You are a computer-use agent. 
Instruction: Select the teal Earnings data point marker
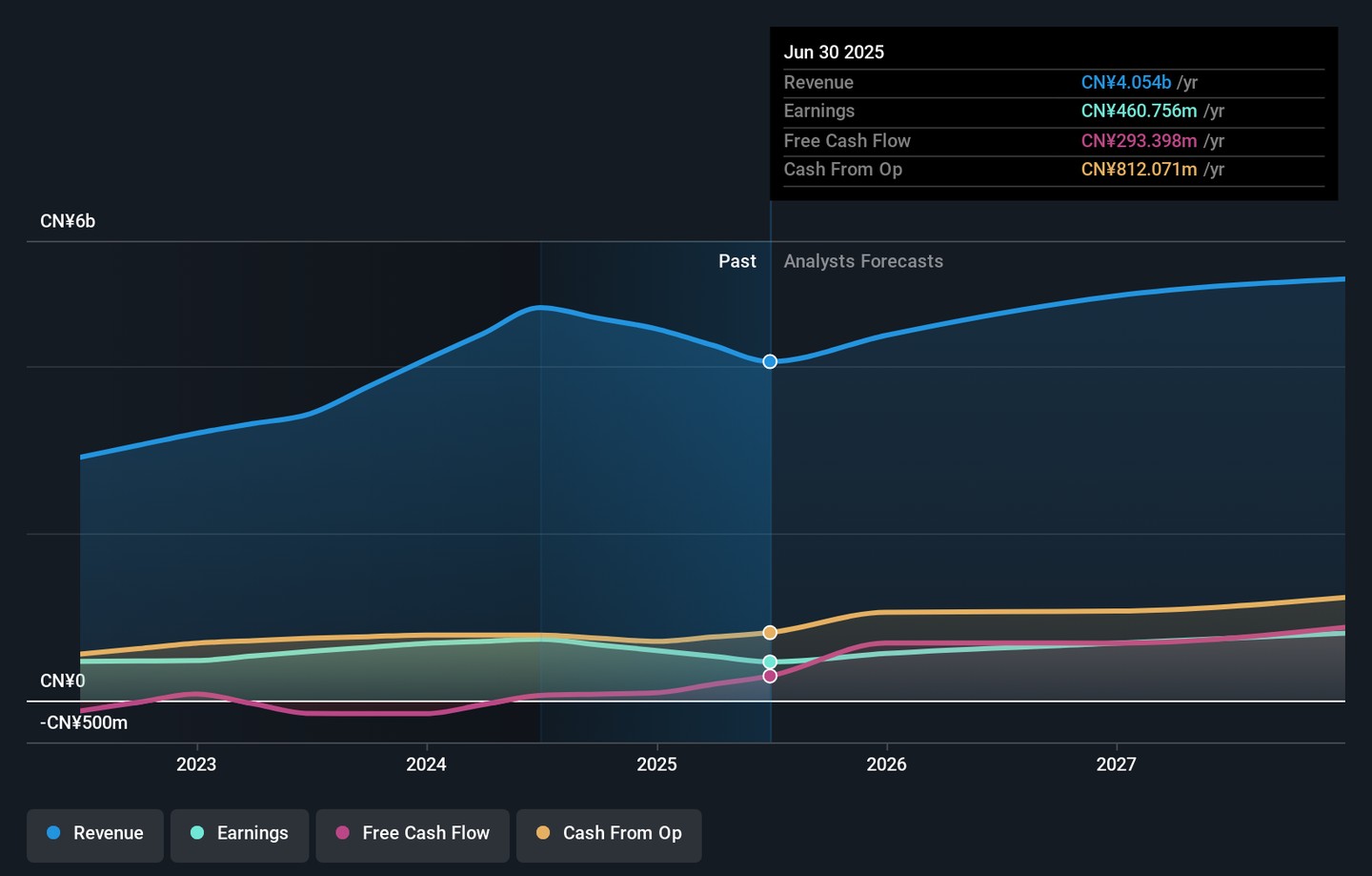point(770,662)
